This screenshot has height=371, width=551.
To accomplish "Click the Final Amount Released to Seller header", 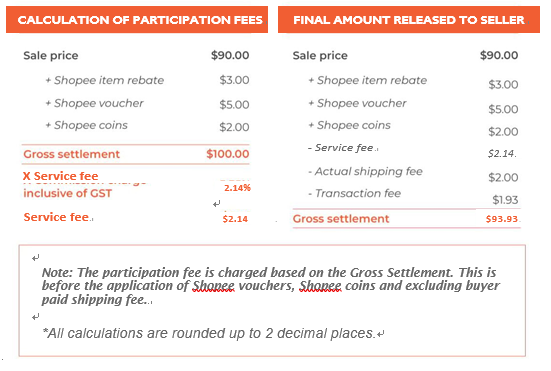I will pos(409,20).
